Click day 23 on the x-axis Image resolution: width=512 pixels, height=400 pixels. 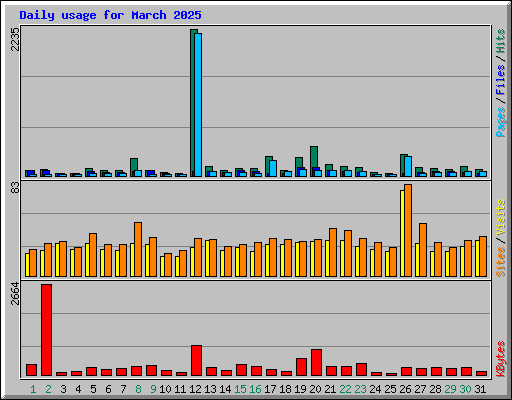point(360,389)
